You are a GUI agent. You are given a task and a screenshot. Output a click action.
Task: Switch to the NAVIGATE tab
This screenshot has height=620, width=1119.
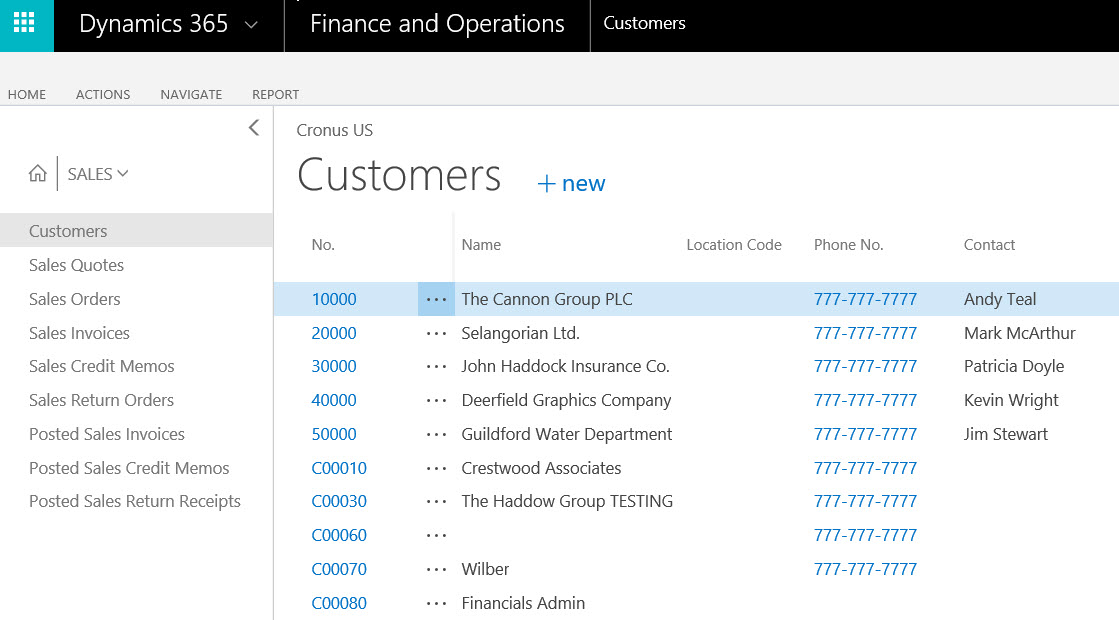[191, 94]
